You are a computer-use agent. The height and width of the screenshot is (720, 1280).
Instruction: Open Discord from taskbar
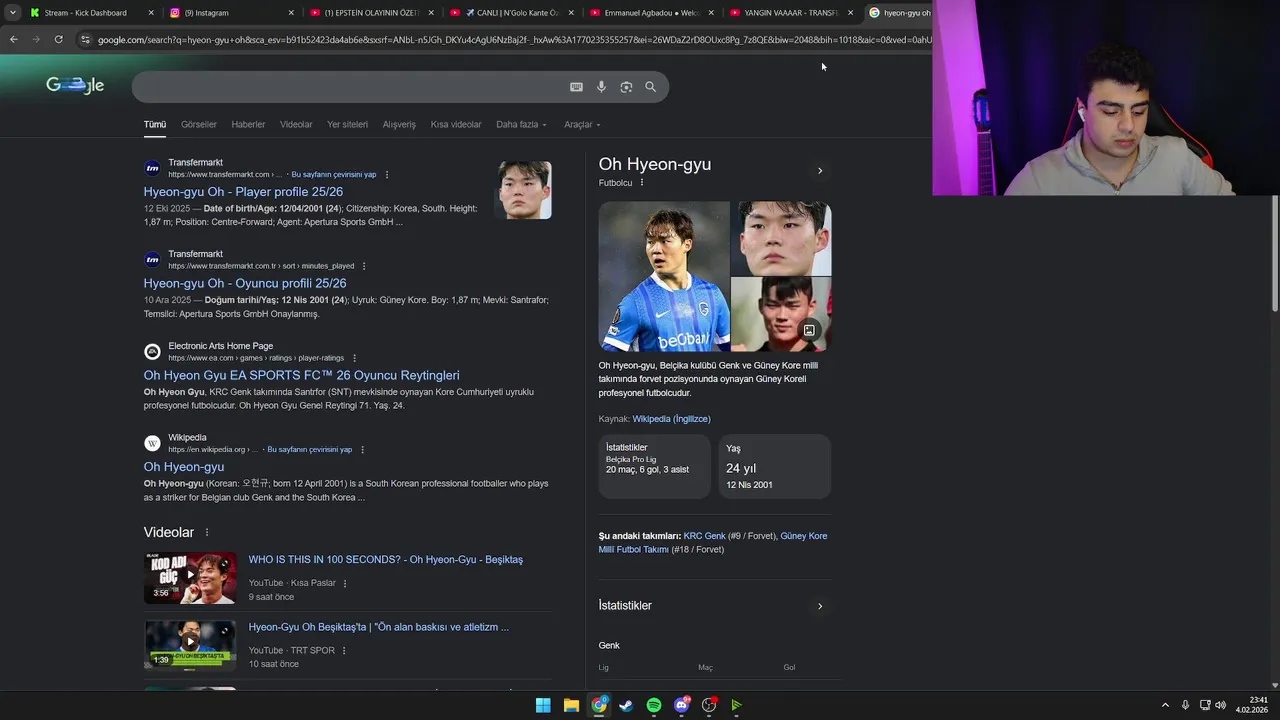coord(682,705)
